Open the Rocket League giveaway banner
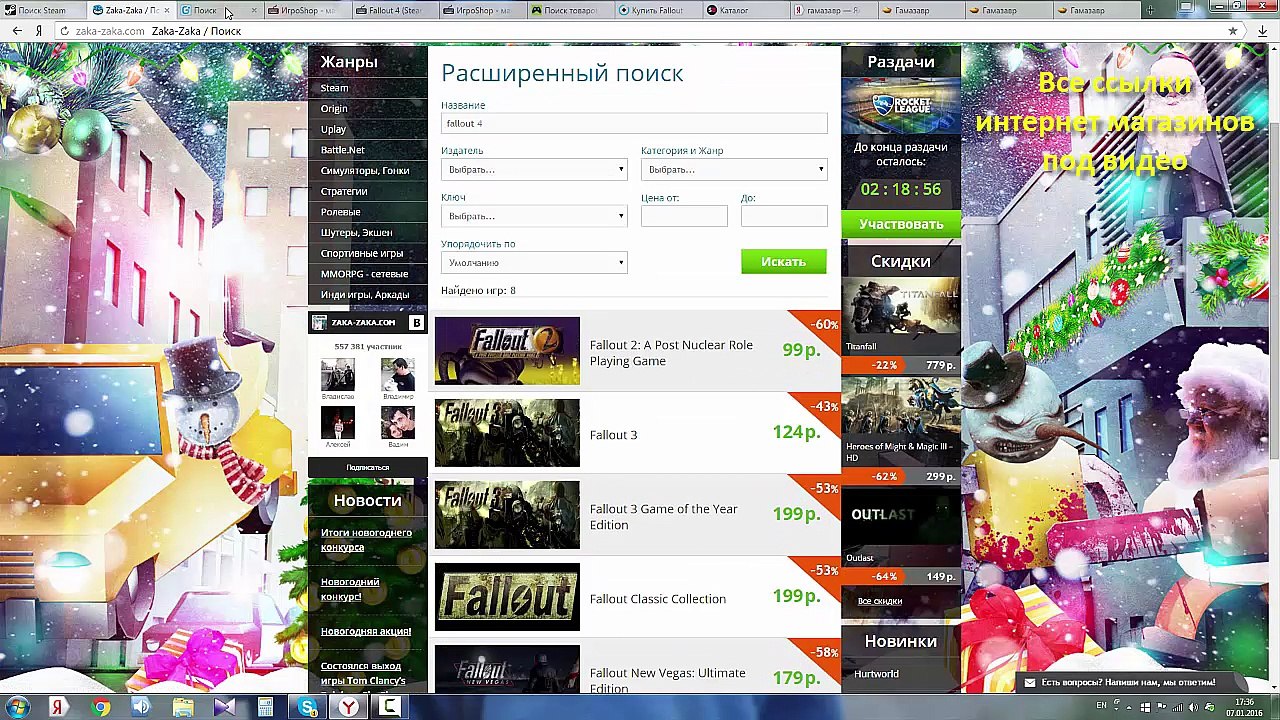 [901, 104]
